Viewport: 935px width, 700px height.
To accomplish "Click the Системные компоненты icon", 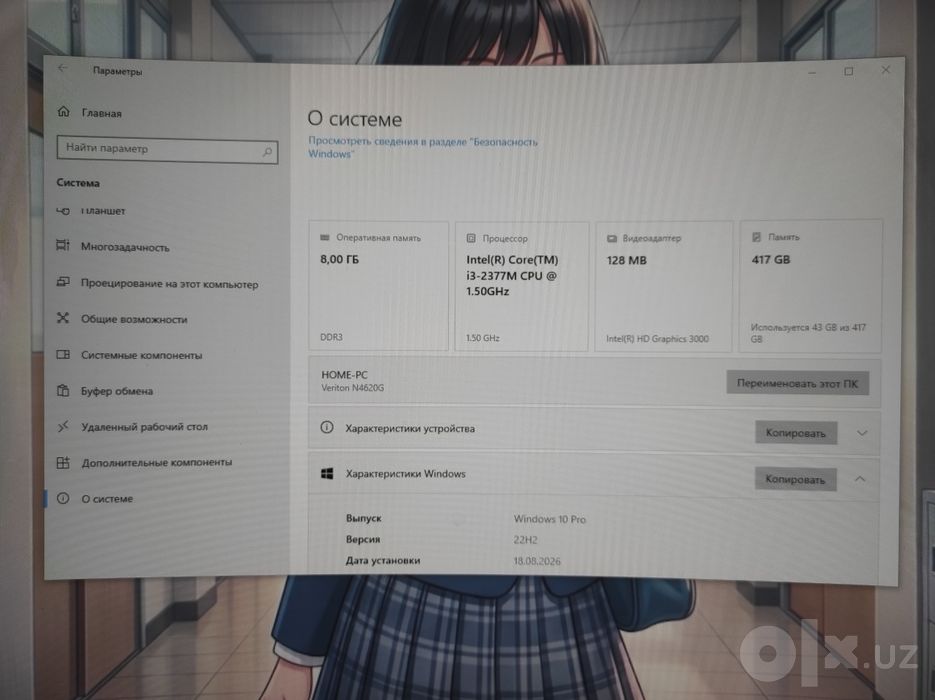I will pos(63,354).
